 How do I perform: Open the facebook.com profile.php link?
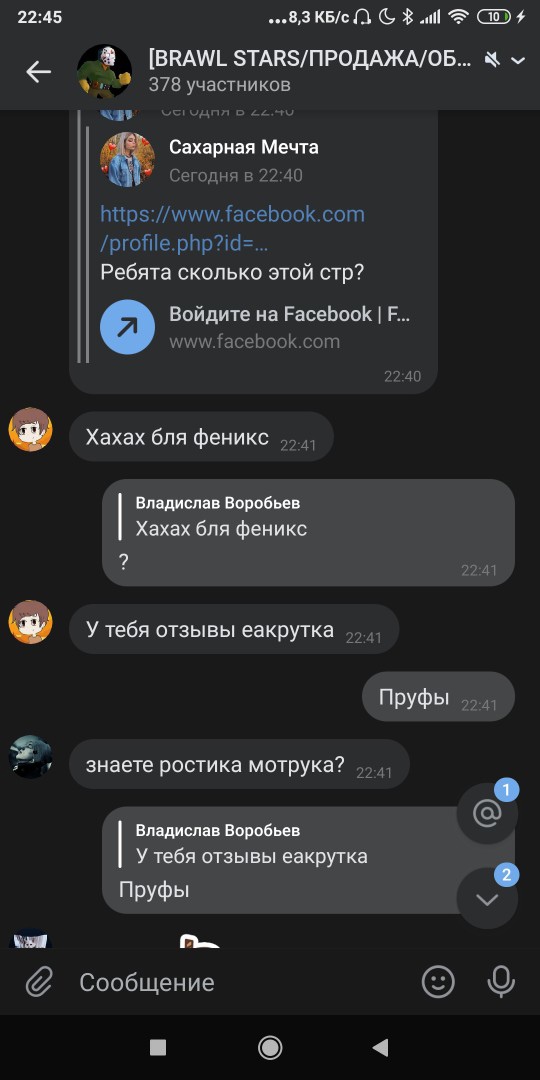point(232,229)
